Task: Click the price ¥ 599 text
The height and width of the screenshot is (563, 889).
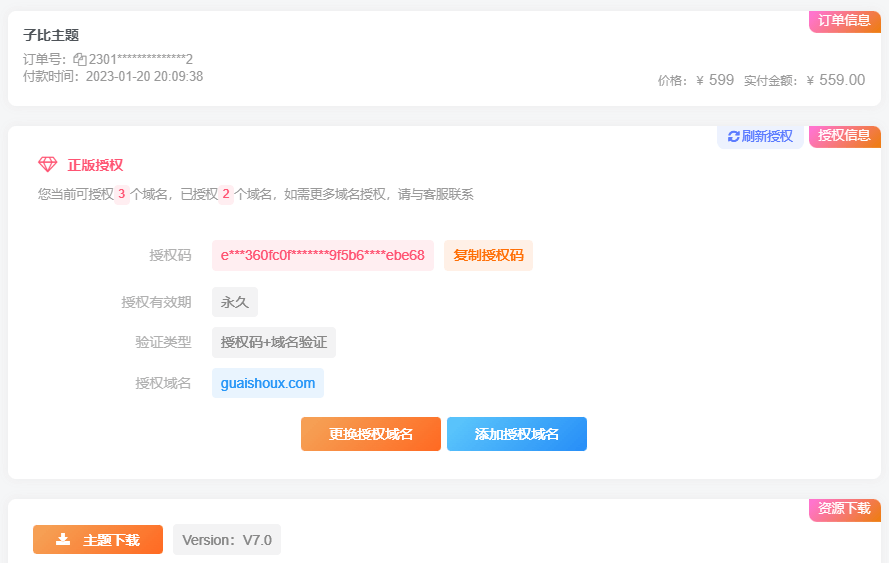Action: (715, 80)
